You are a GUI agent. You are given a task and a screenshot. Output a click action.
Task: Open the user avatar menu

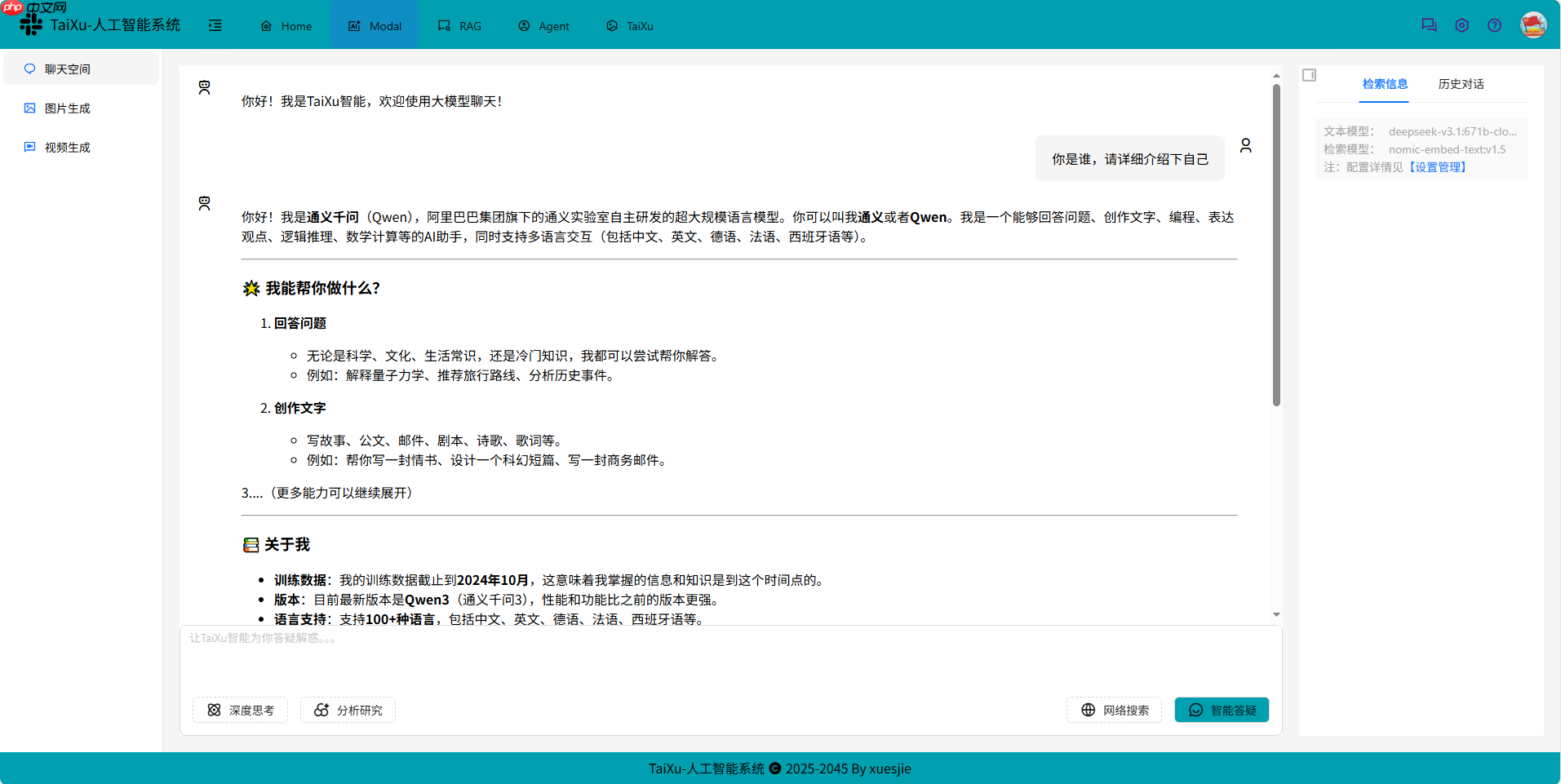coord(1533,24)
